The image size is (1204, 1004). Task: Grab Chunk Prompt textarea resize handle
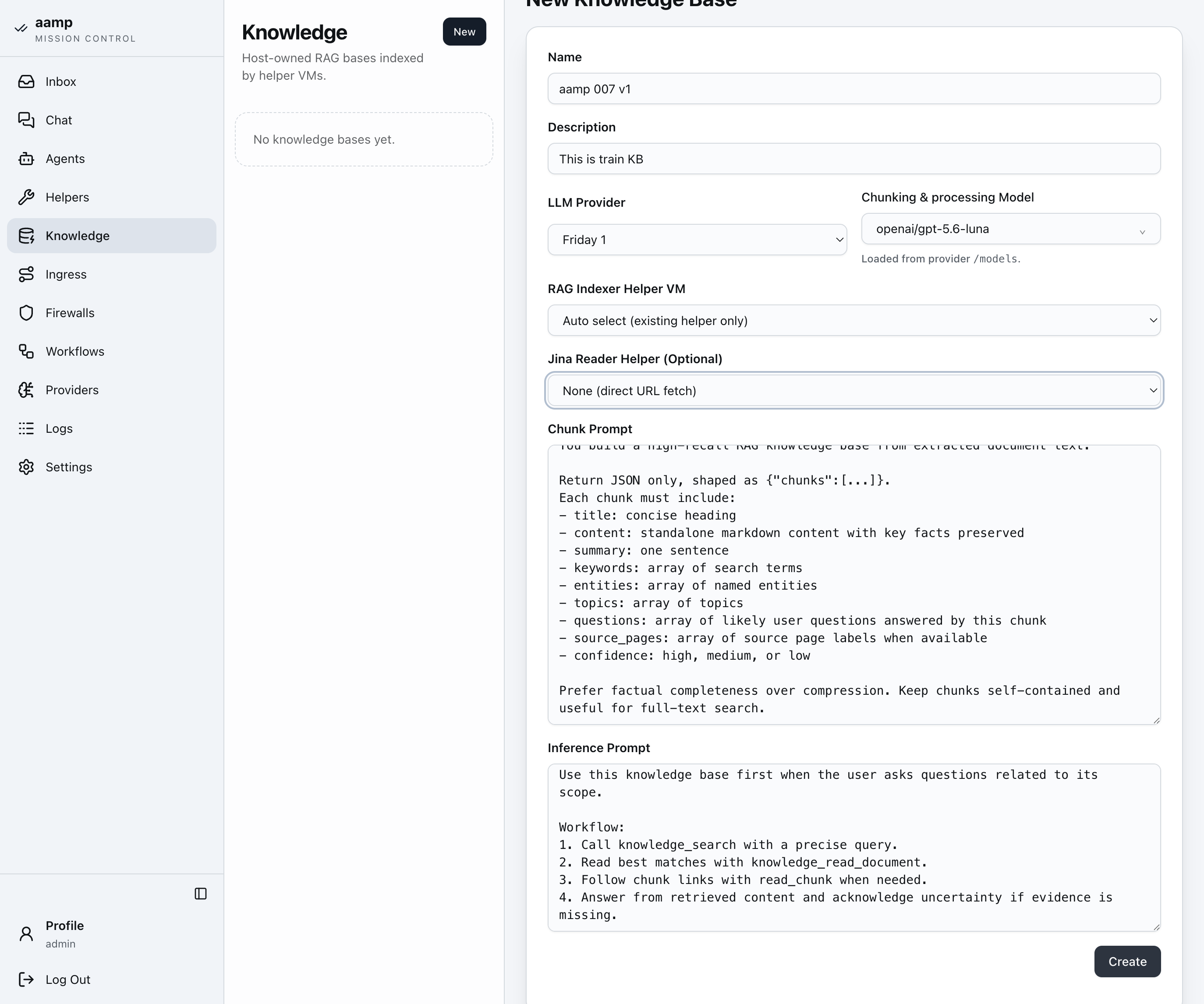coord(1156,720)
